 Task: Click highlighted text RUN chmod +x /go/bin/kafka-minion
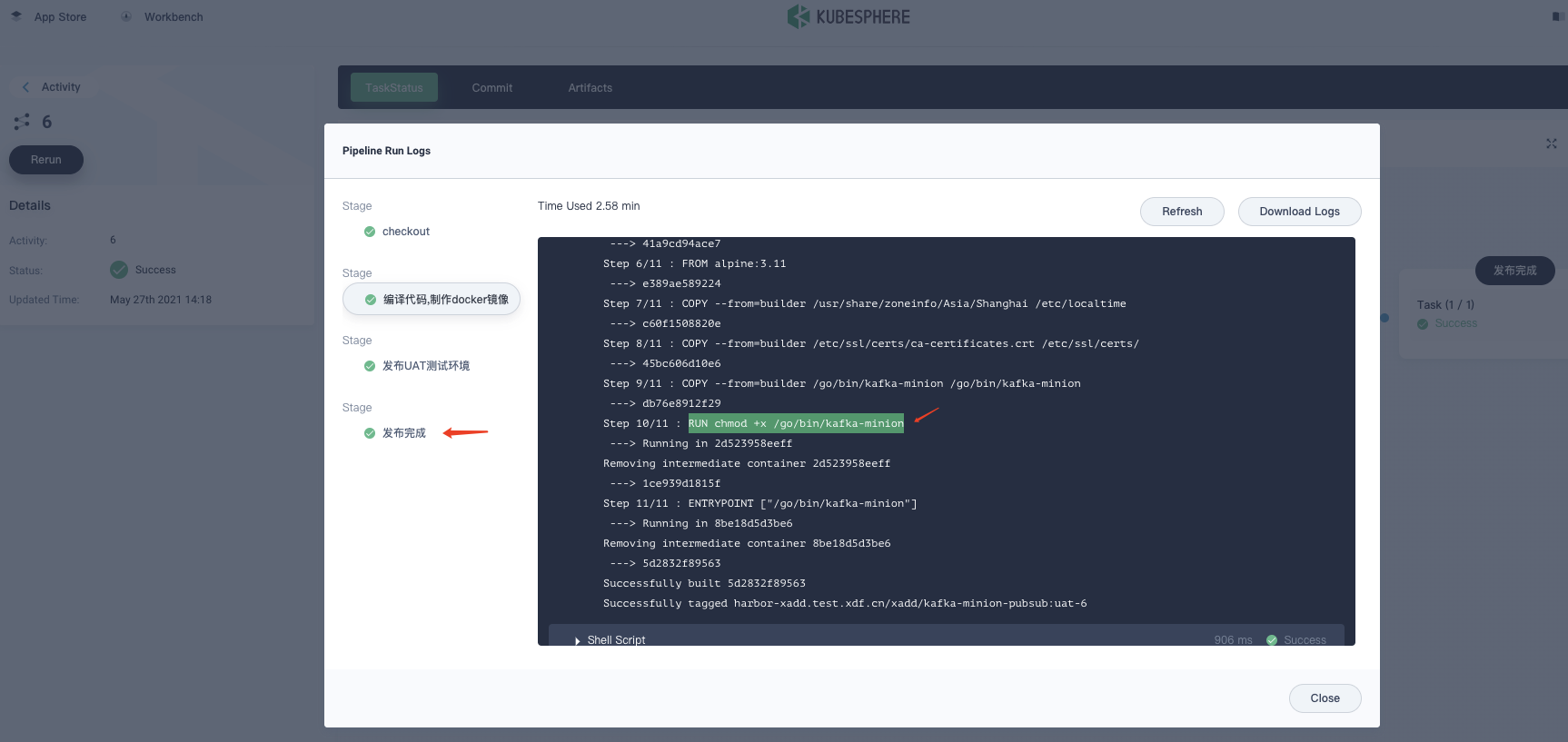point(796,423)
